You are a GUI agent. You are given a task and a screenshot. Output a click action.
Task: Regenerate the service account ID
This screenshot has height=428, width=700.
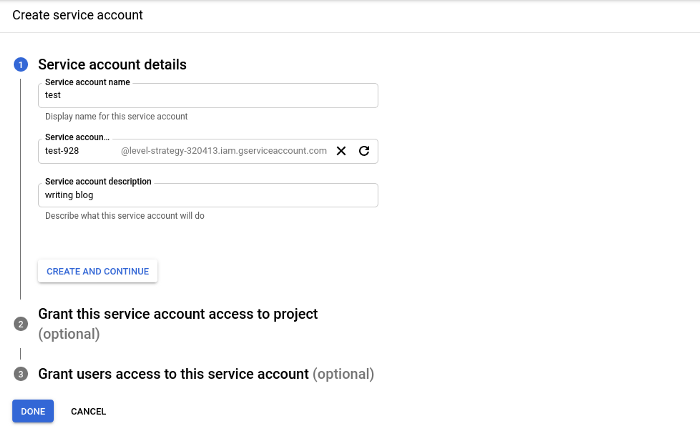point(364,151)
